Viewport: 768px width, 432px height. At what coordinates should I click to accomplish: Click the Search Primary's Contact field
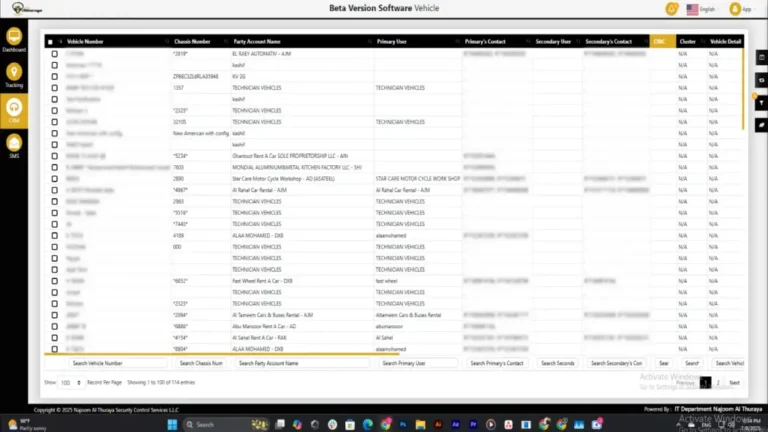(x=497, y=363)
